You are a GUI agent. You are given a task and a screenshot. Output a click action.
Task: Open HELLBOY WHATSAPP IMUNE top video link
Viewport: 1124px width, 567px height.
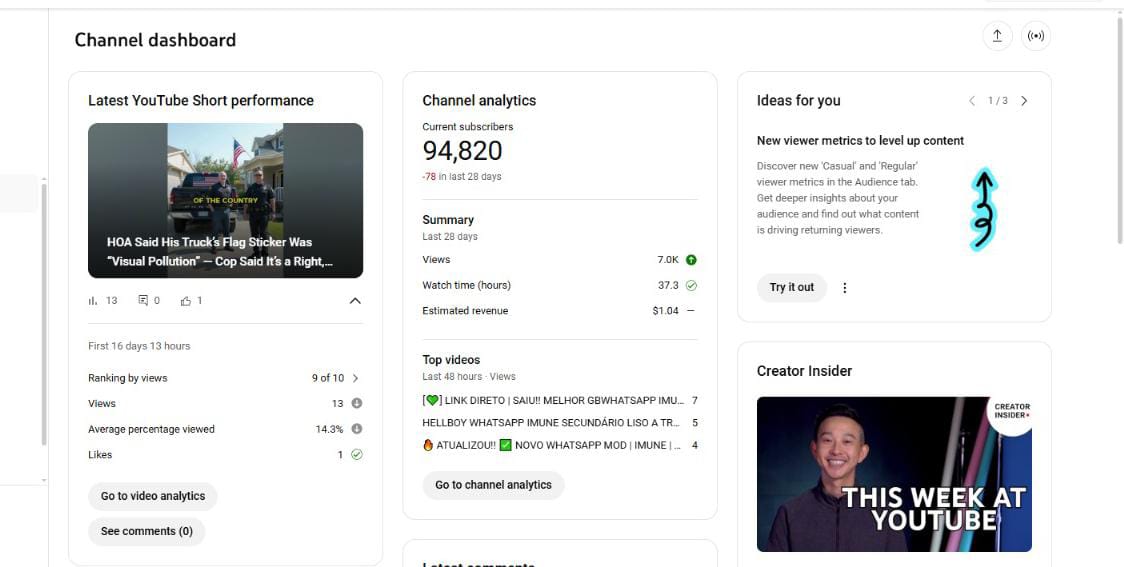click(552, 423)
